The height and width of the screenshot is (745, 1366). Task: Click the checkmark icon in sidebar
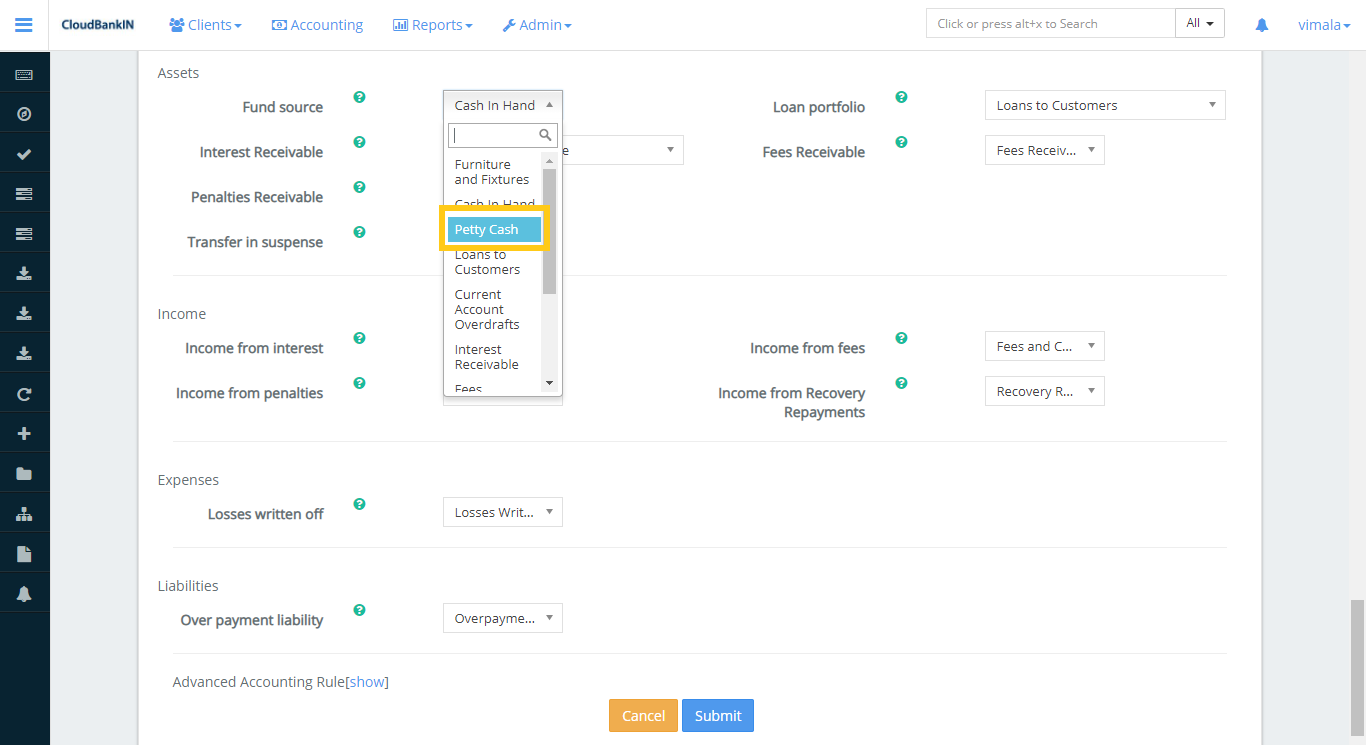(24, 154)
